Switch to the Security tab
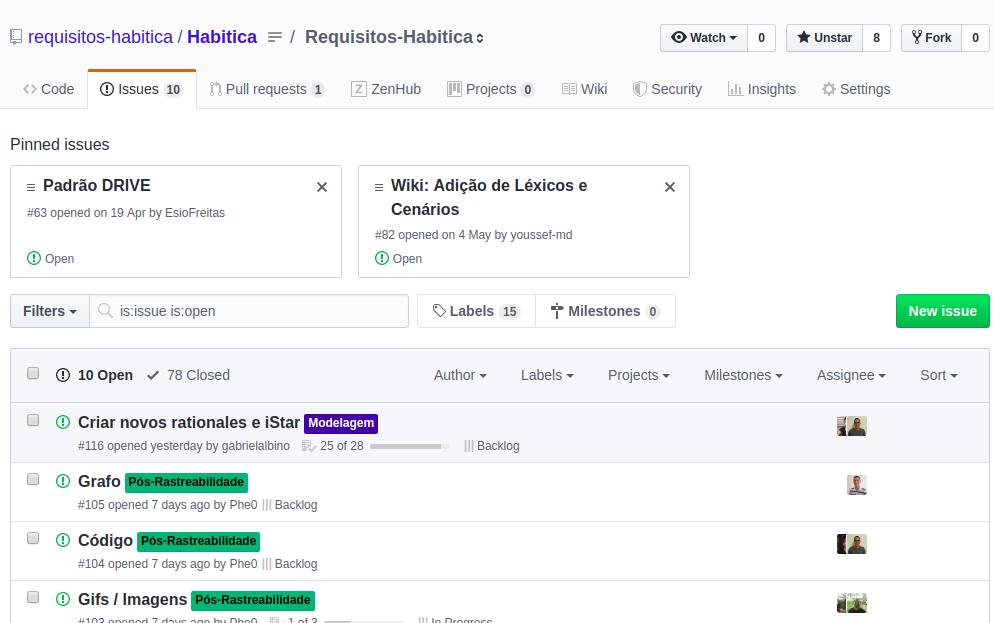The width and height of the screenshot is (994, 623). click(x=668, y=89)
